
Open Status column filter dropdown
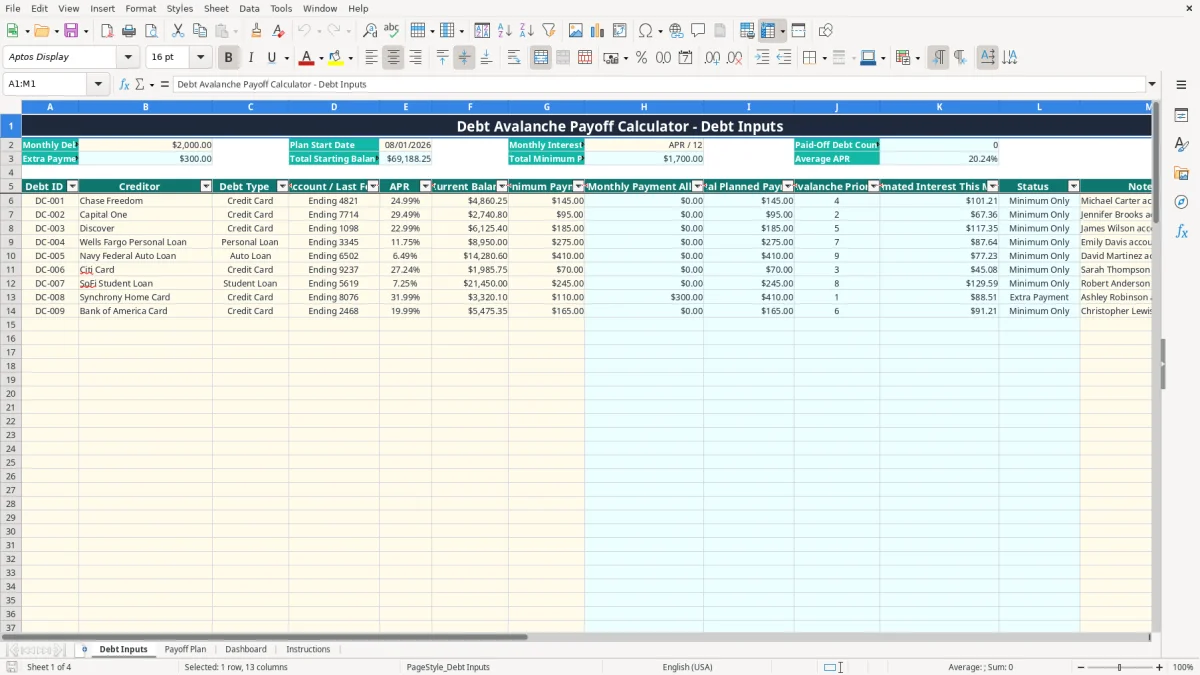point(1074,186)
